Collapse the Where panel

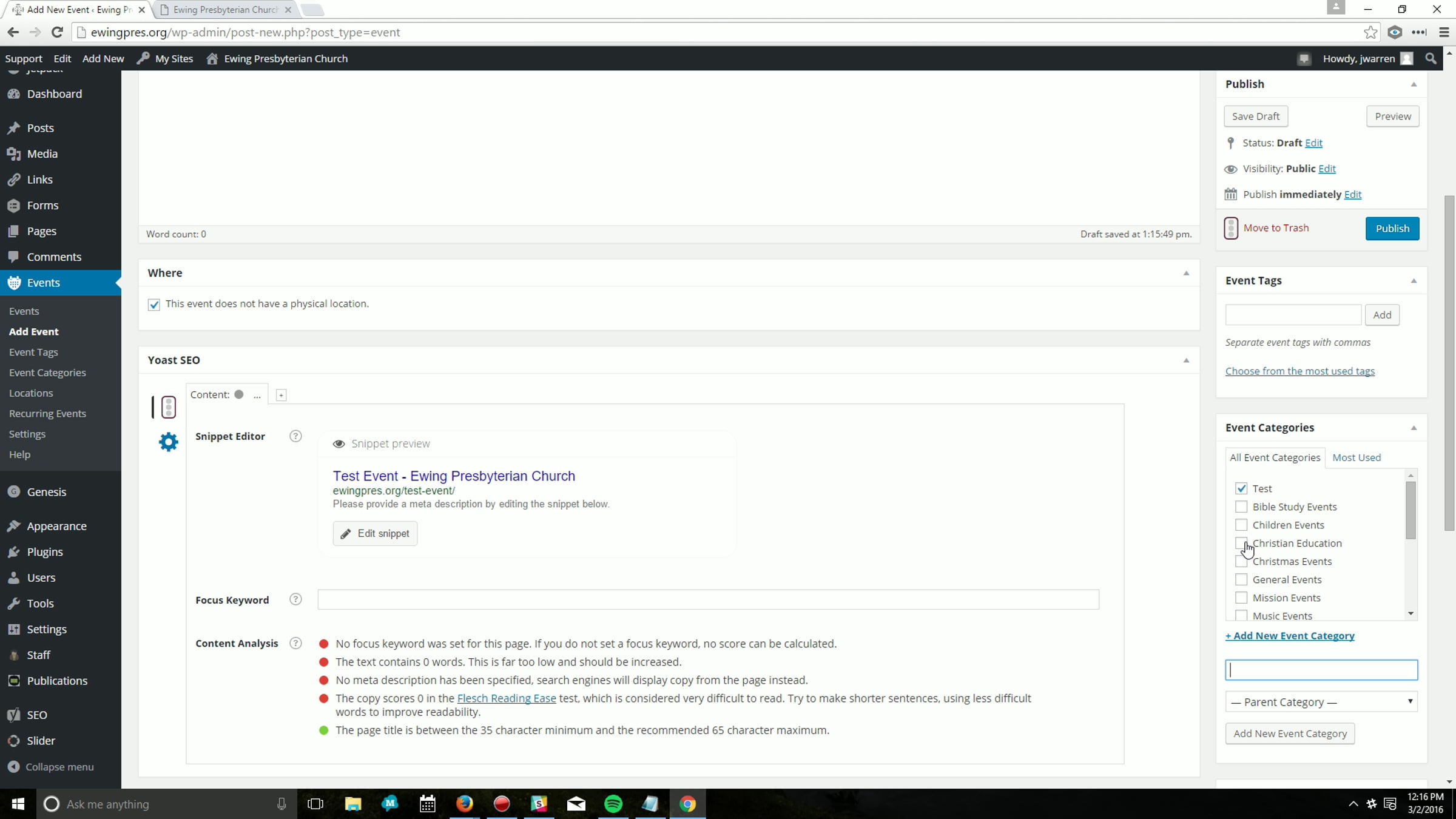1186,273
